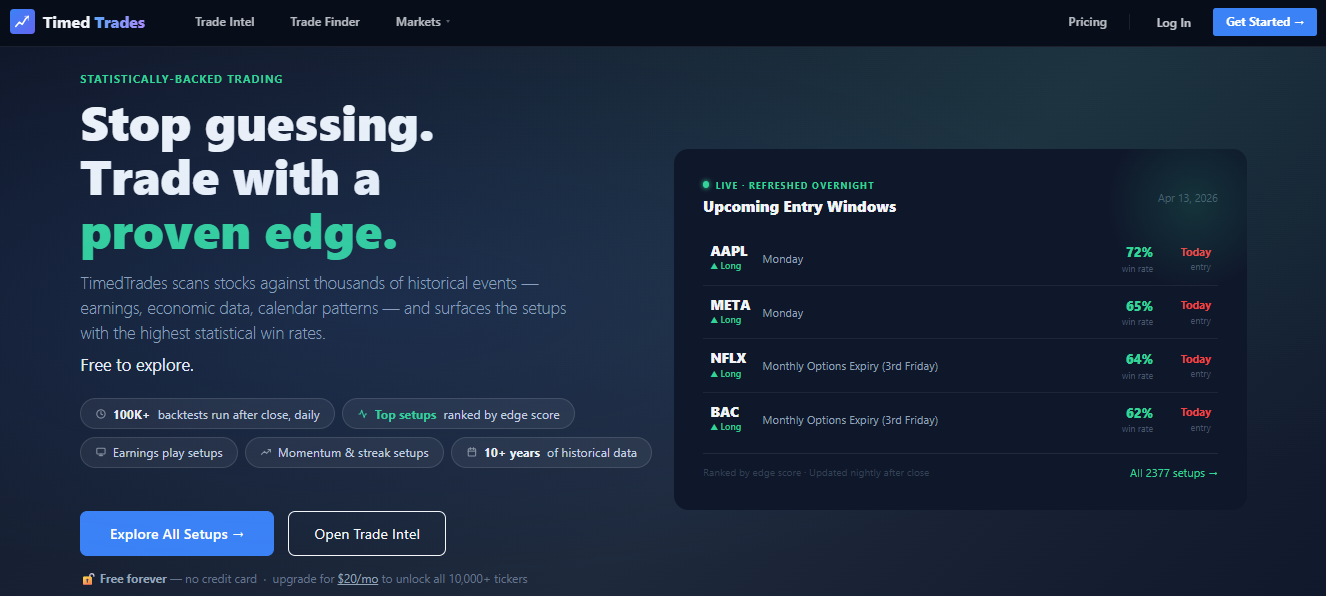Screen dimensions: 1326x596
Task: Click the Explore All Setups button
Action: [x=177, y=534]
